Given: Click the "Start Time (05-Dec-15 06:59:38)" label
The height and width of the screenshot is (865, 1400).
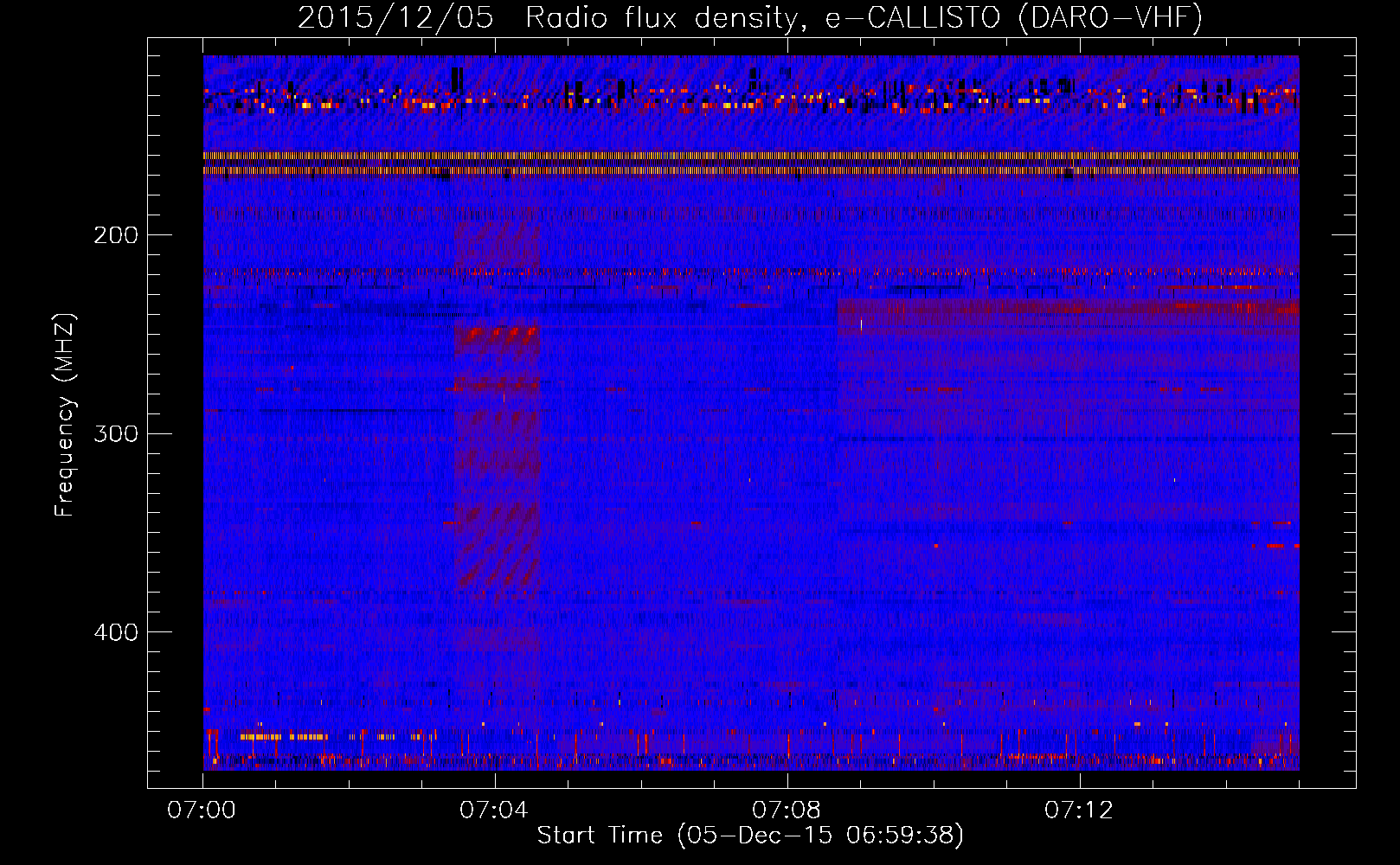Looking at the screenshot, I should click(750, 836).
